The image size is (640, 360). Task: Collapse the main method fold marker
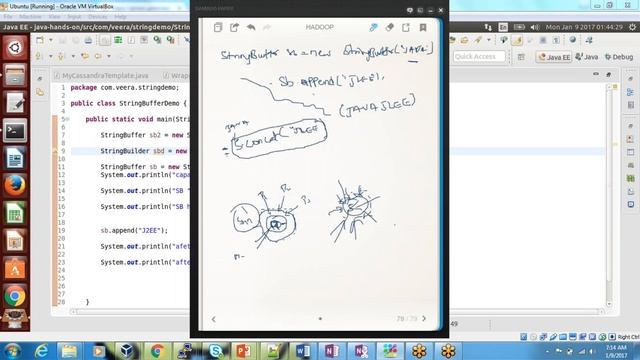click(68, 119)
